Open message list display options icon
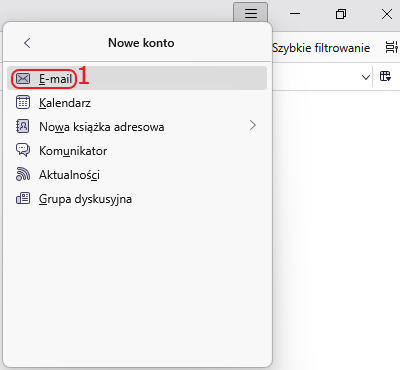The width and height of the screenshot is (400, 370). click(x=392, y=47)
